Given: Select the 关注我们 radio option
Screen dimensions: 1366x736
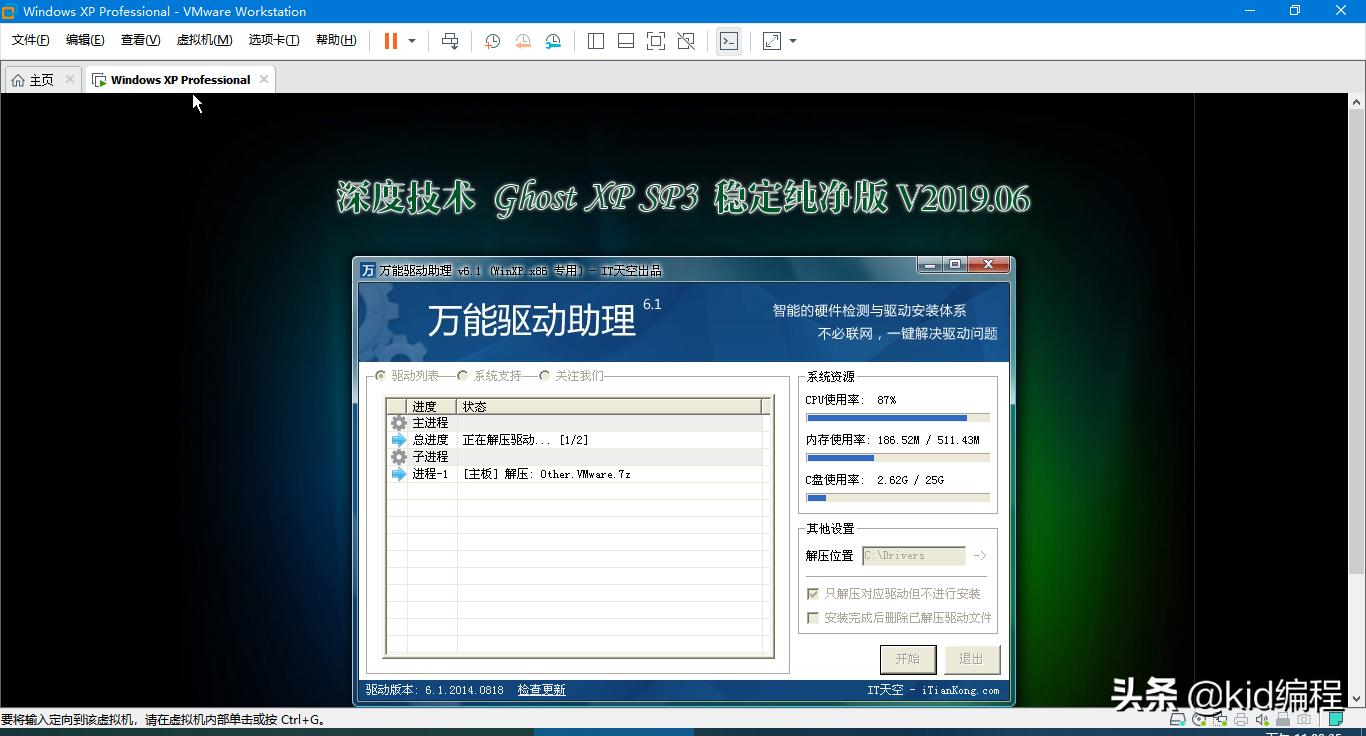Looking at the screenshot, I should 545,376.
